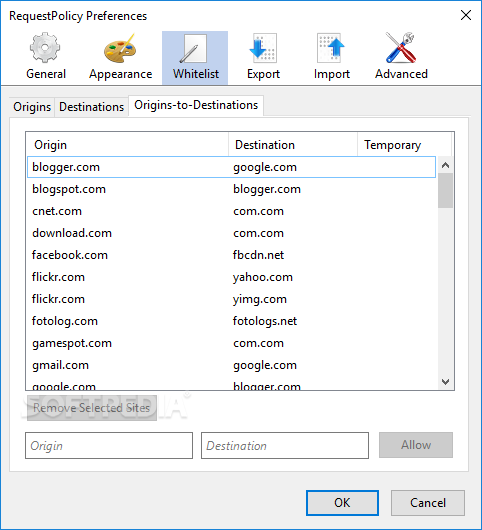The width and height of the screenshot is (482, 530).
Task: Close the RequestPolicy Preferences window
Action: click(466, 15)
